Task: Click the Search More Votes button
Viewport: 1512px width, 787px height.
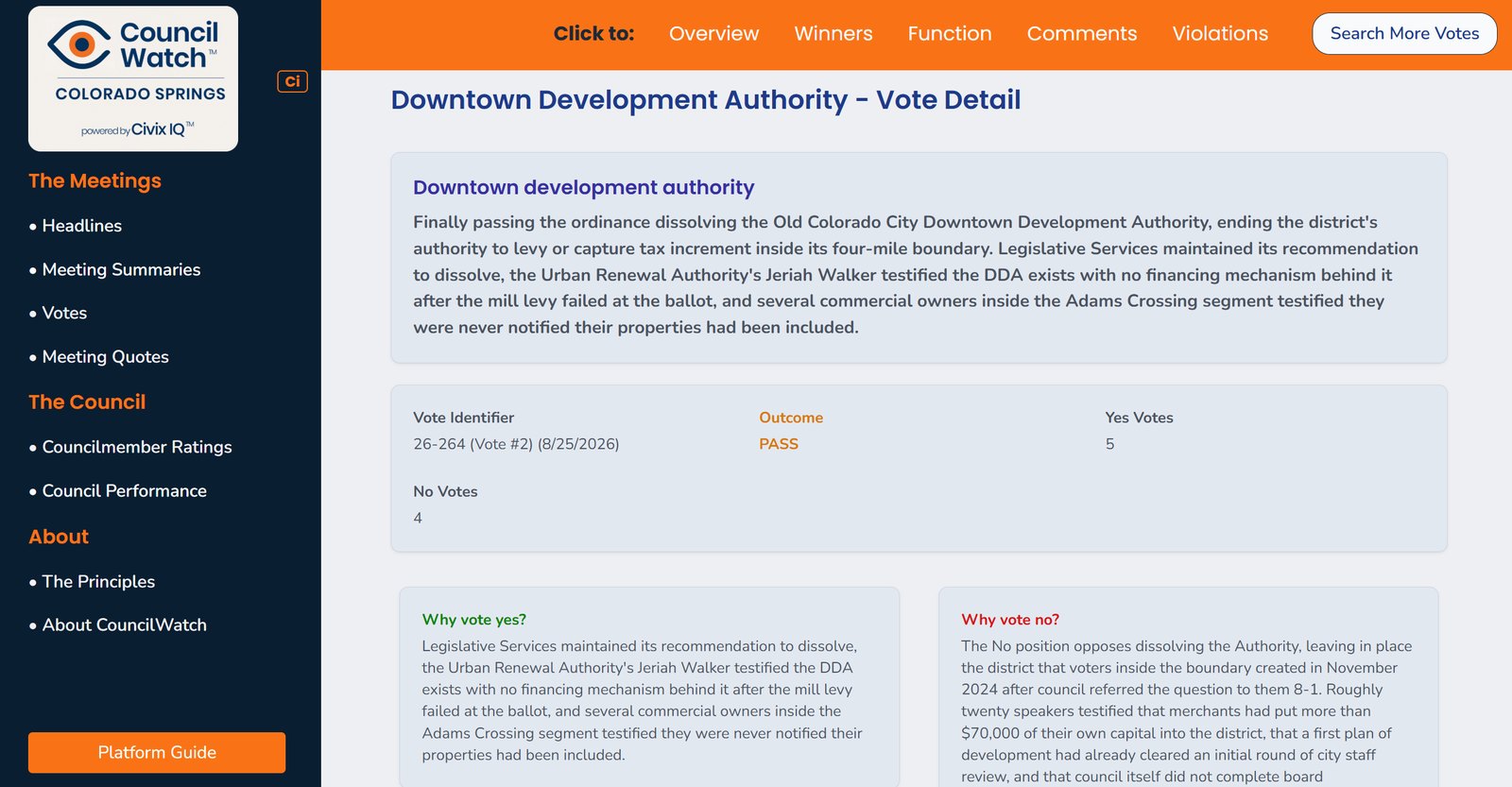Action: (1404, 34)
